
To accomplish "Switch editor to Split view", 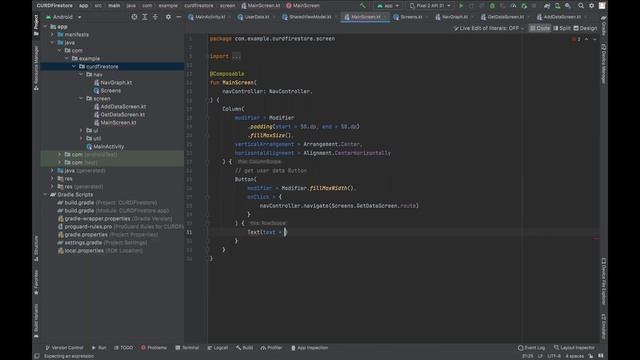I will click(562, 28).
